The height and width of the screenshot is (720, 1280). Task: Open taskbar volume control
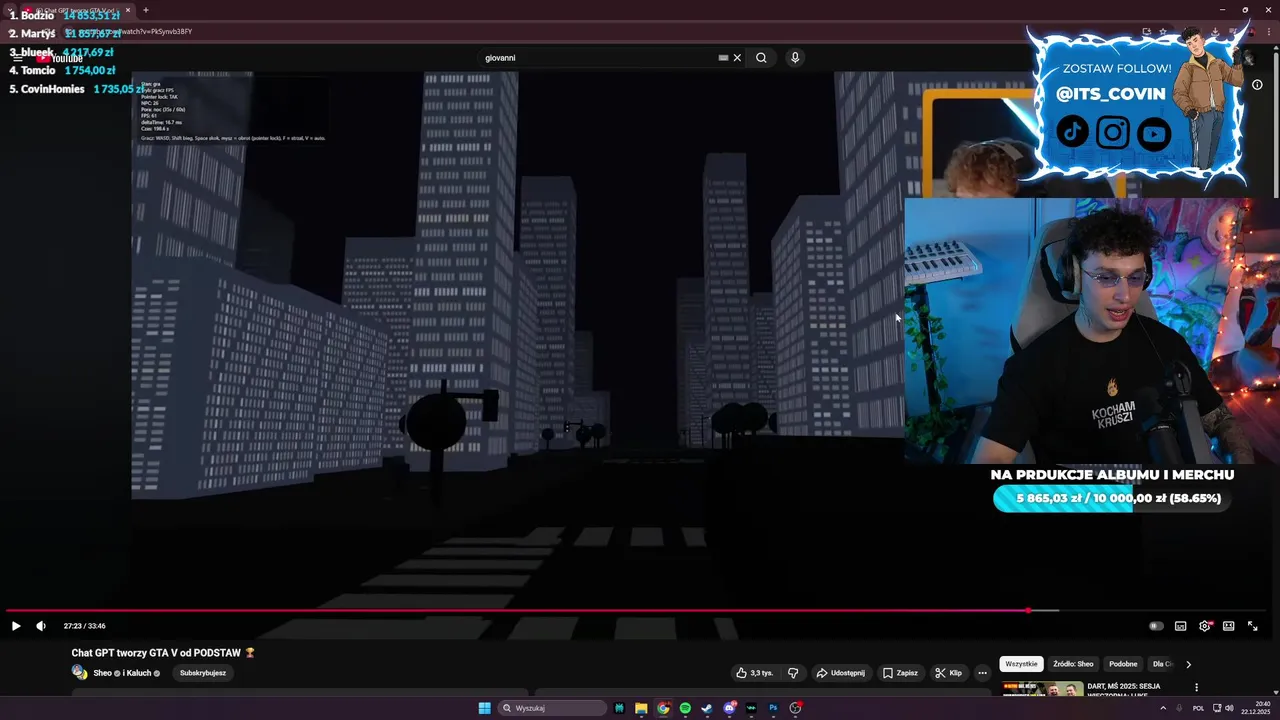coord(1229,708)
